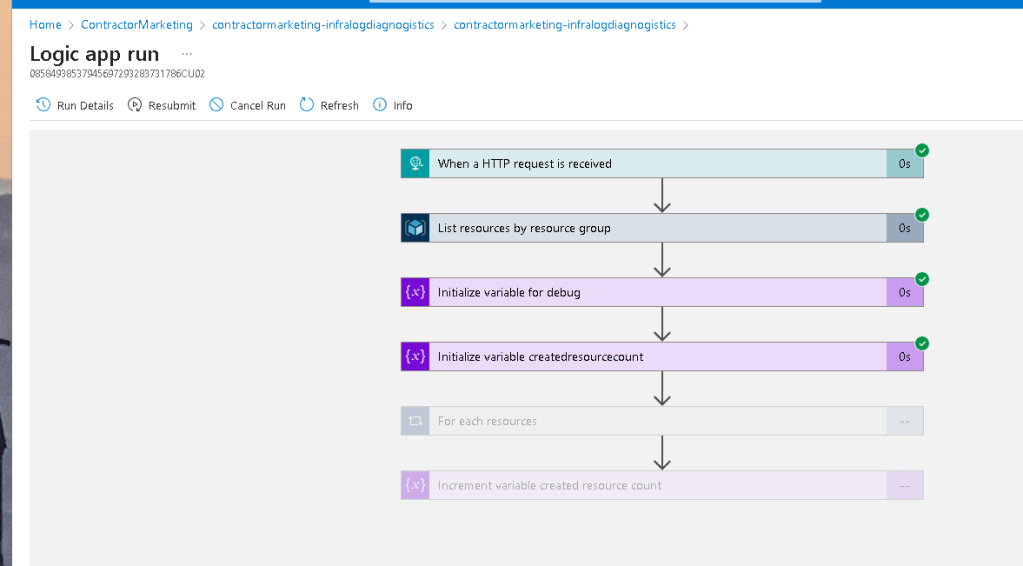Click the variable icon of Initialize variable for debug

point(415,292)
